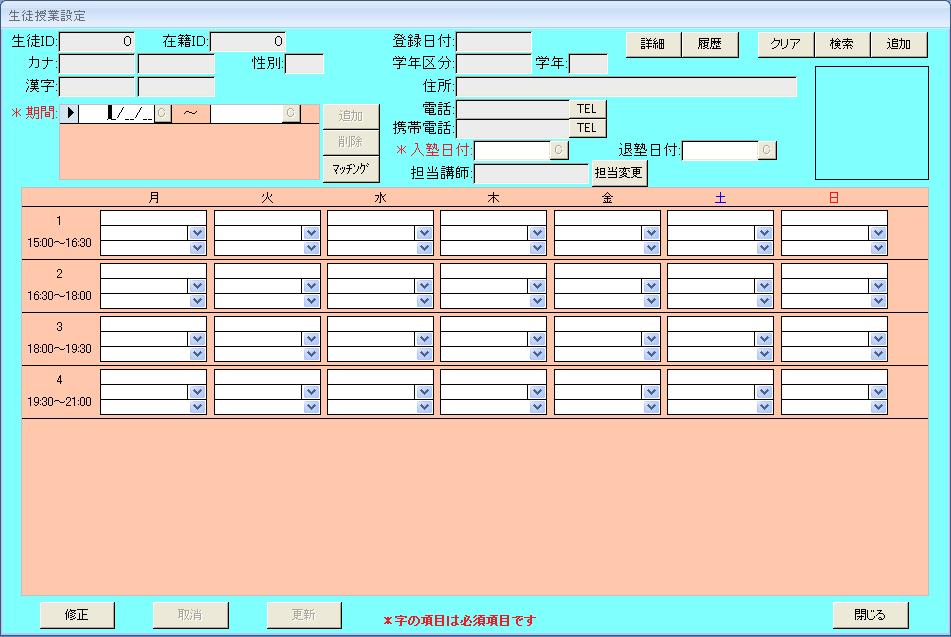Click the C button next to 入塾日付
The image size is (951, 637).
[559, 150]
